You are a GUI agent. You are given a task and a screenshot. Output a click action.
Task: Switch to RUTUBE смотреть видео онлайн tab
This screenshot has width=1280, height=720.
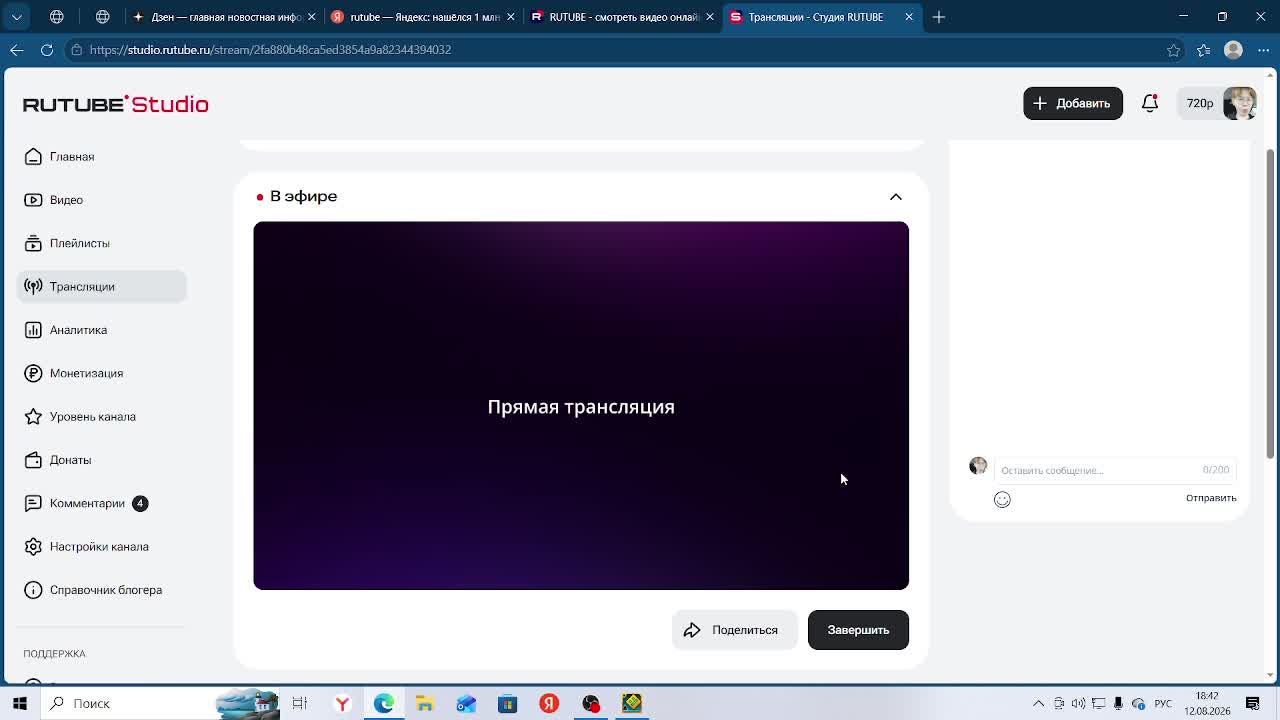(x=620, y=17)
